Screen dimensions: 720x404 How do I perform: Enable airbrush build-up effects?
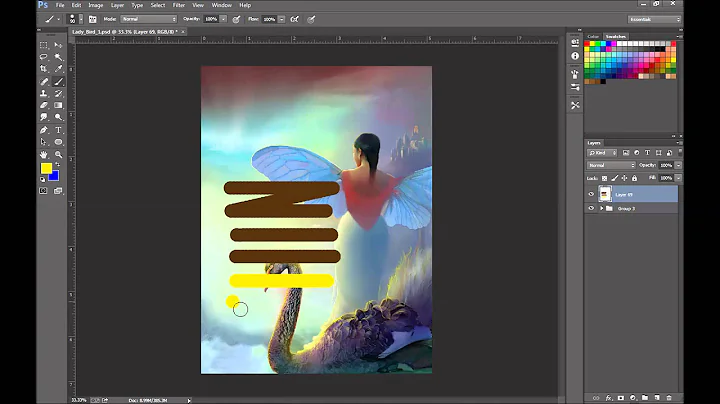[x=295, y=19]
